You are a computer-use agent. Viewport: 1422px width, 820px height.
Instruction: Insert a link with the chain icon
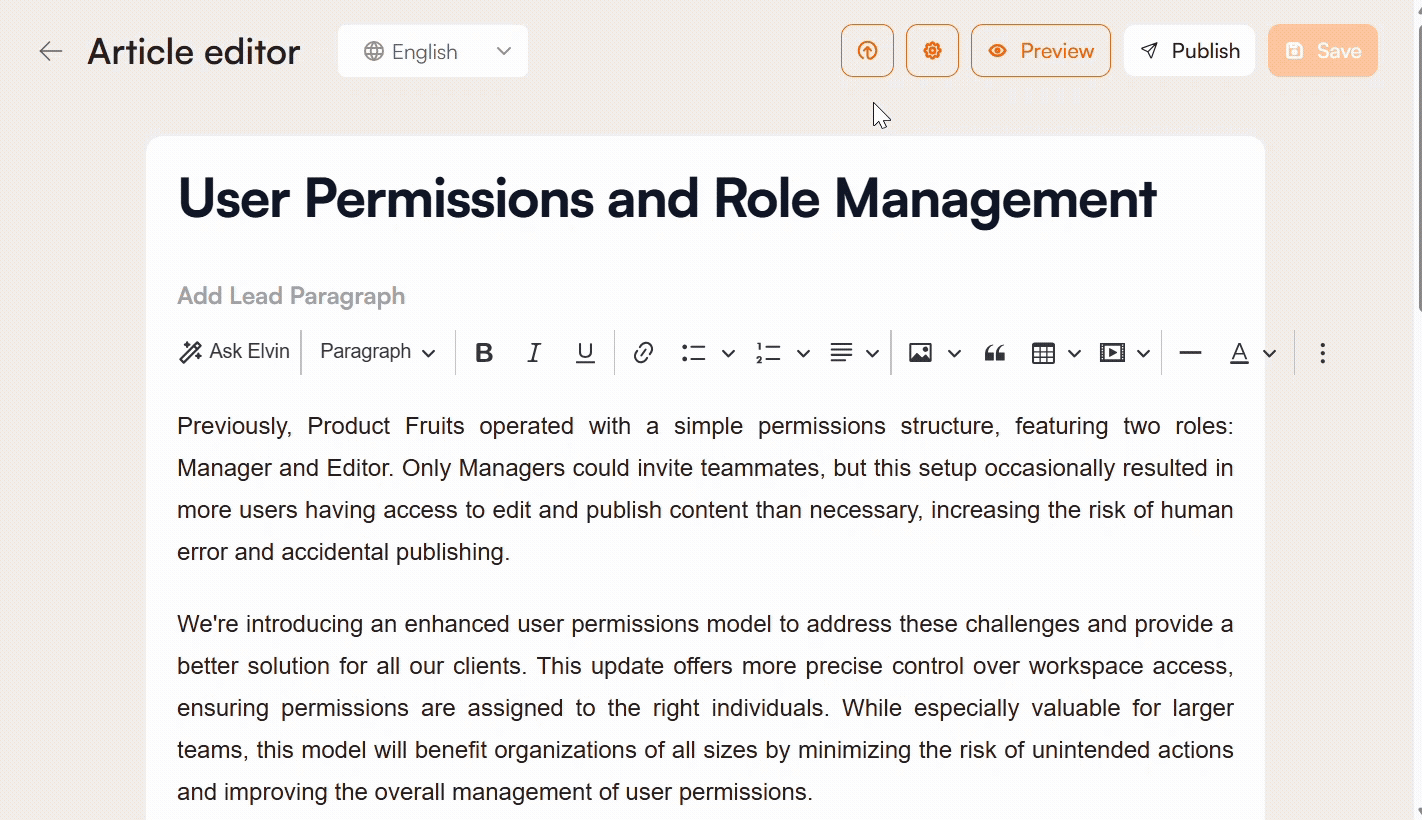coord(643,353)
